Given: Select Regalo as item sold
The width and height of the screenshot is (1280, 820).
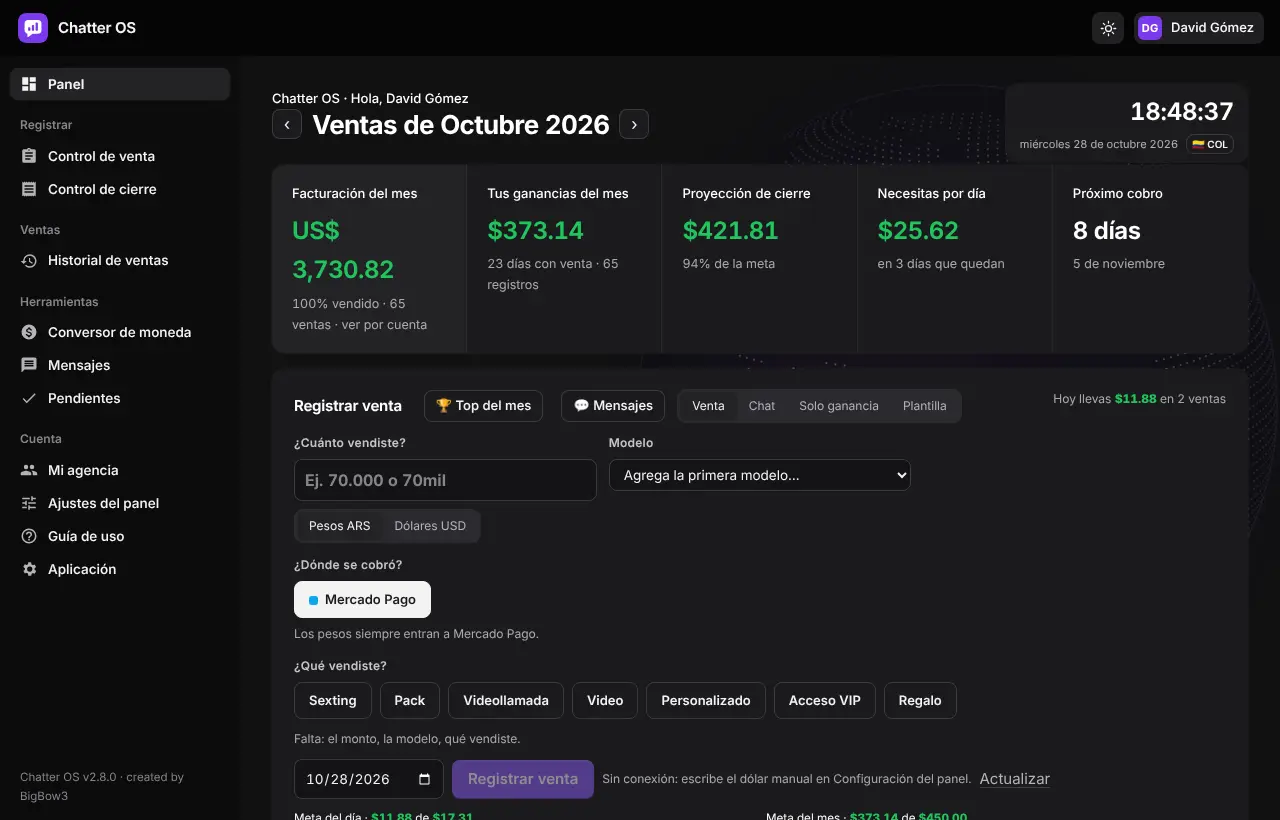Looking at the screenshot, I should 920,700.
